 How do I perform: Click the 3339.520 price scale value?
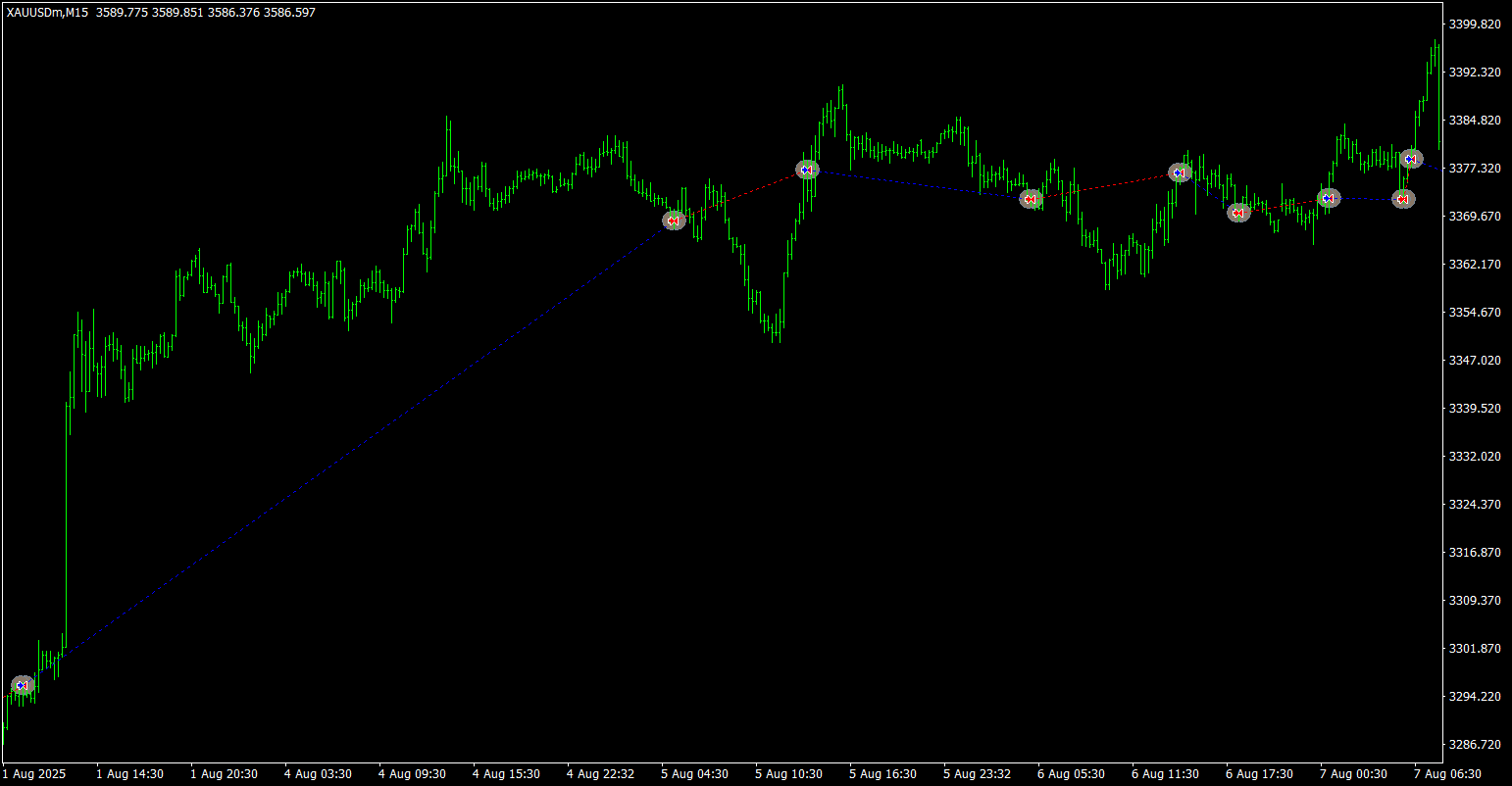1474,408
